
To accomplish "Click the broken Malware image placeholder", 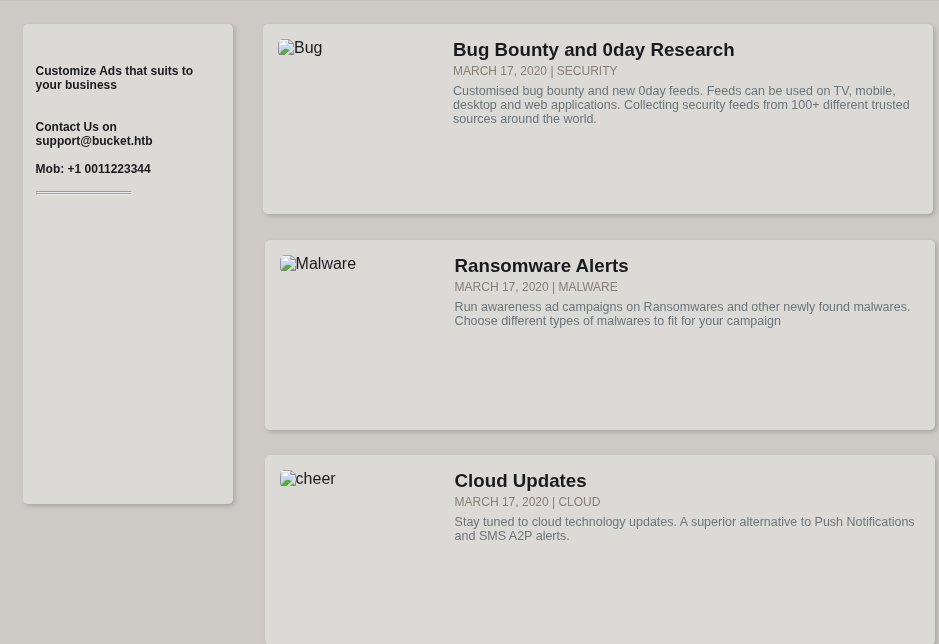I will (x=318, y=264).
